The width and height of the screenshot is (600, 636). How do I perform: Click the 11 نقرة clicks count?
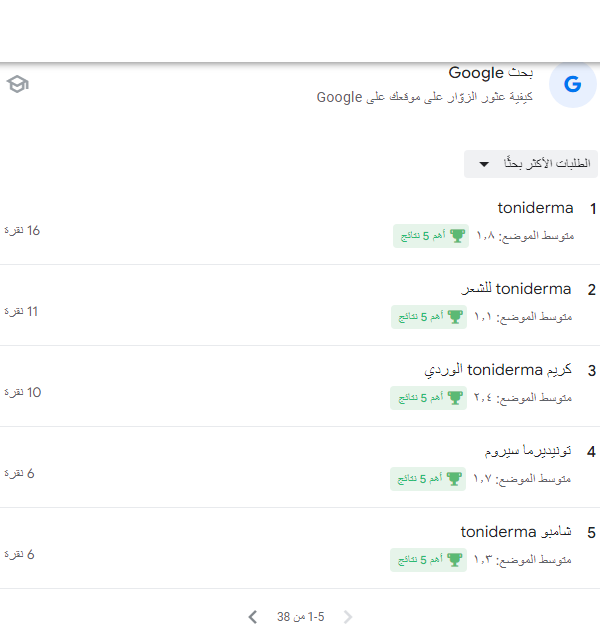point(21,312)
